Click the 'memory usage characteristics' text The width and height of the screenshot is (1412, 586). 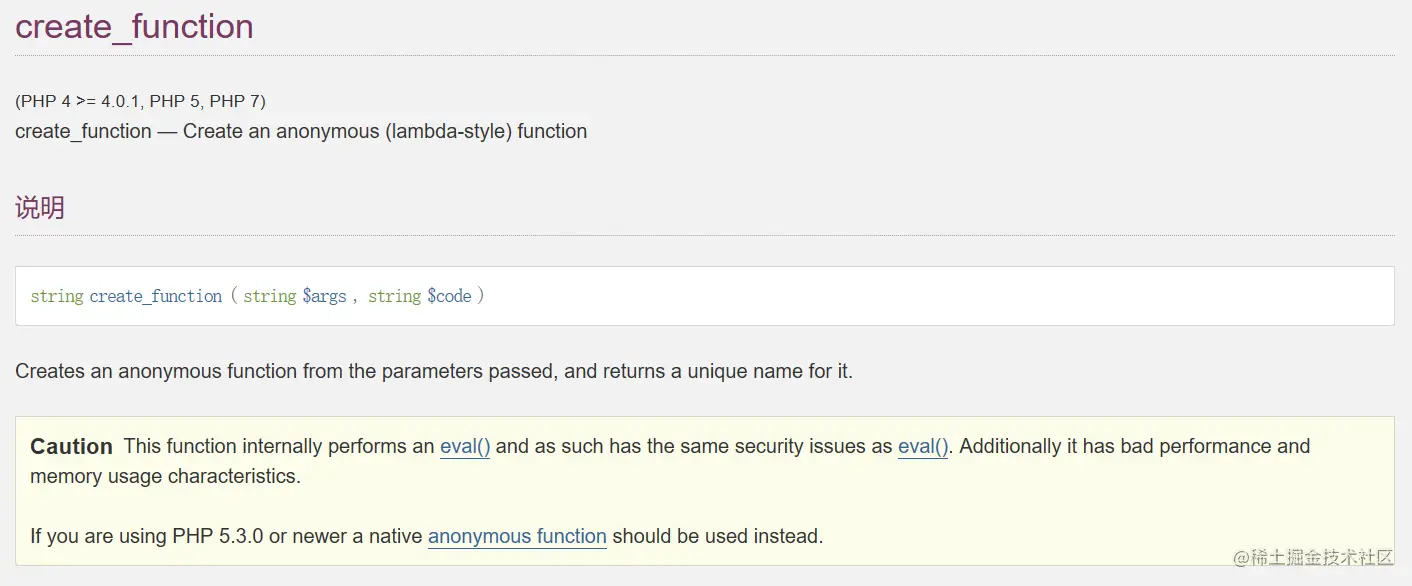point(165,477)
